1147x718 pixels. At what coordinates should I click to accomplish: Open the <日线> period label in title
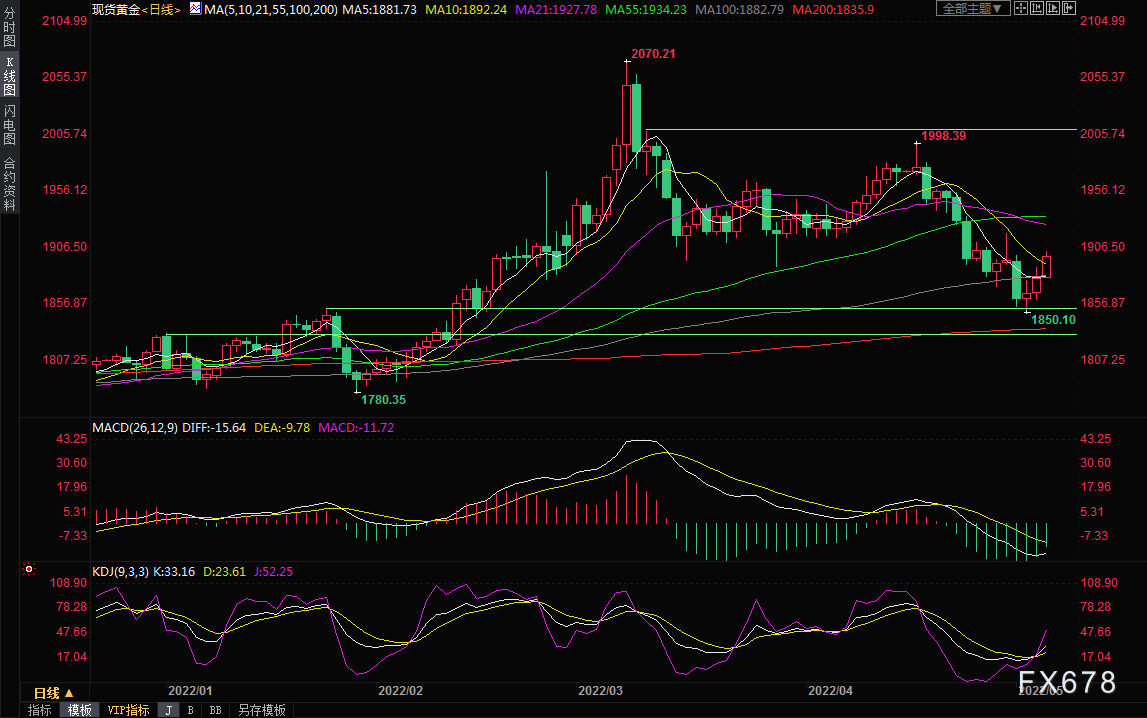click(x=161, y=10)
